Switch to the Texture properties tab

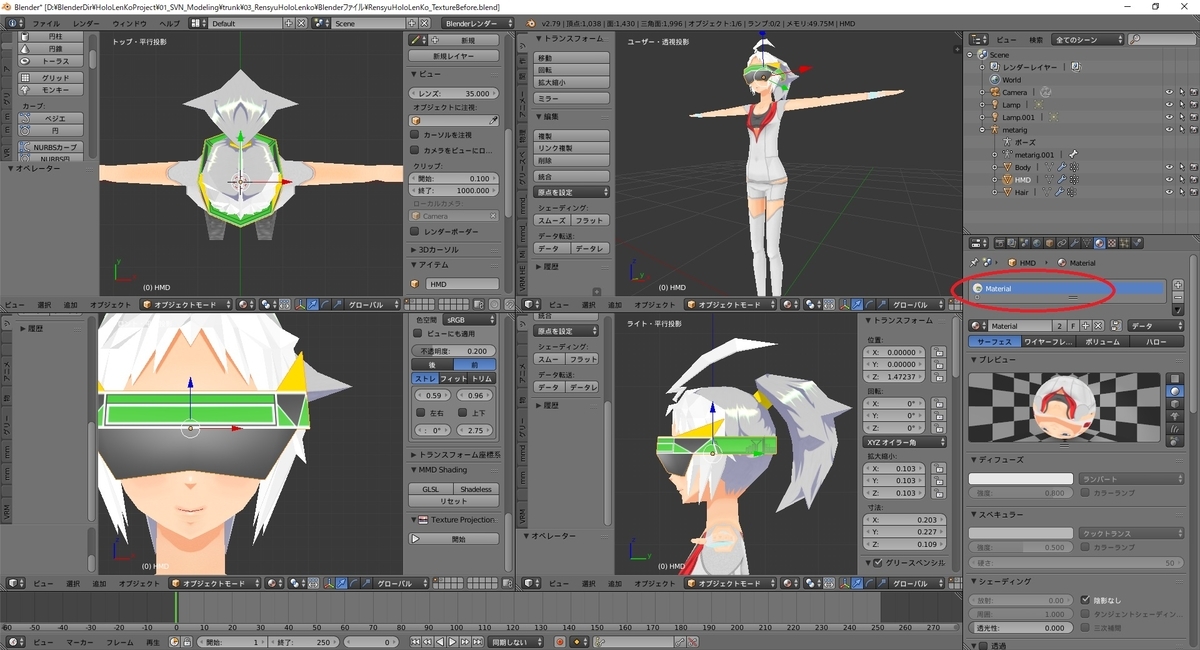pos(1112,243)
